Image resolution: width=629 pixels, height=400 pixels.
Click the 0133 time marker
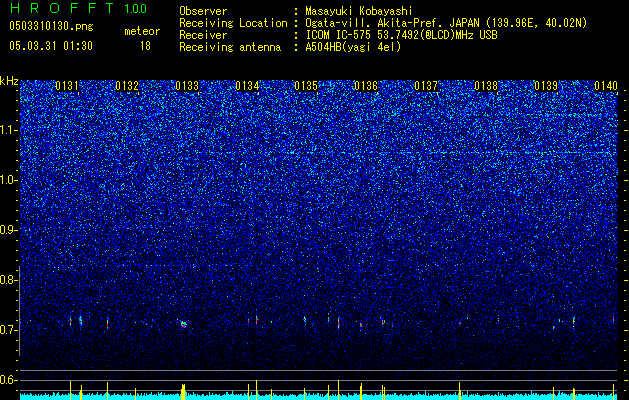pyautogui.click(x=187, y=86)
